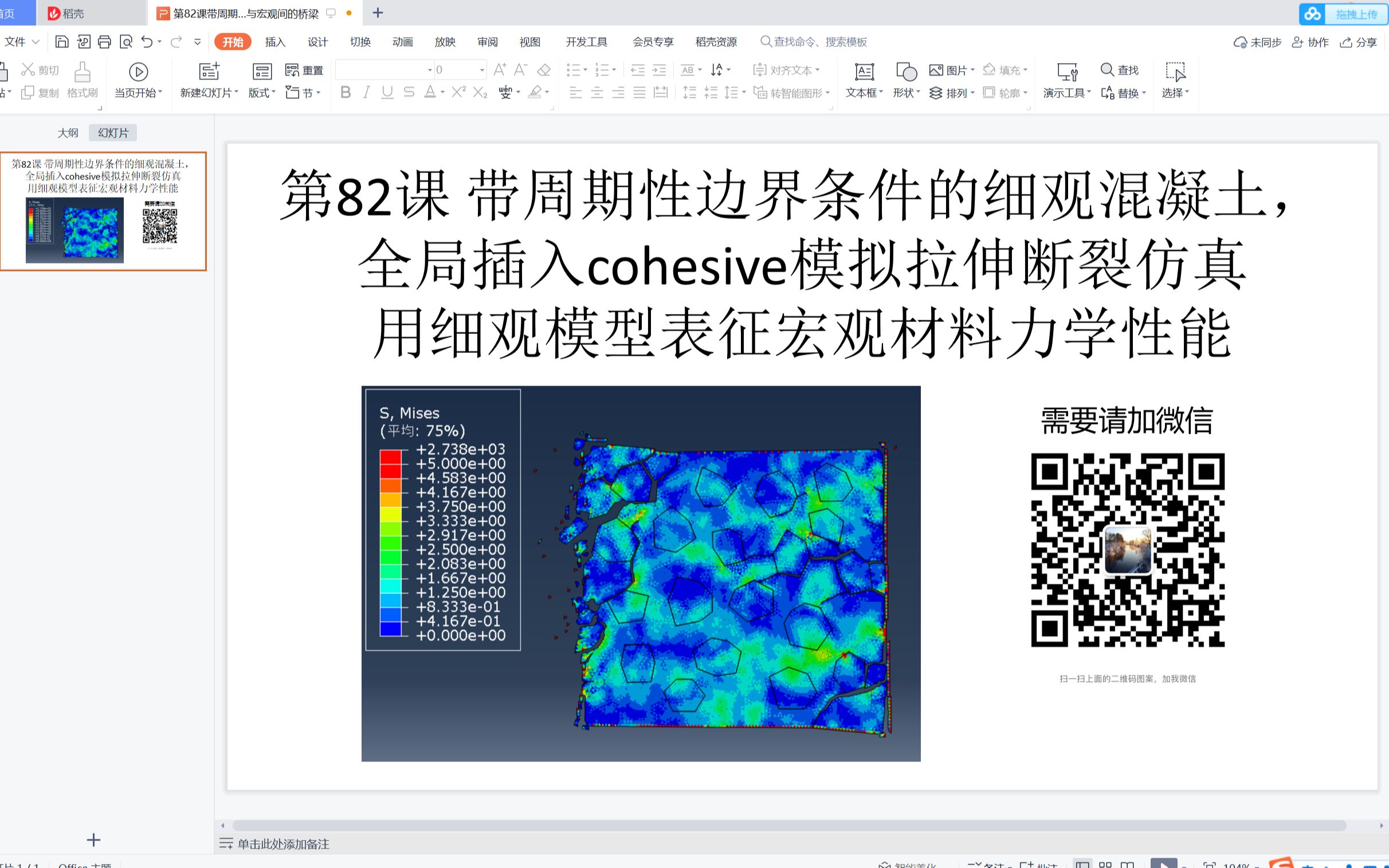
Task: Increase font size icon
Action: pyautogui.click(x=500, y=70)
